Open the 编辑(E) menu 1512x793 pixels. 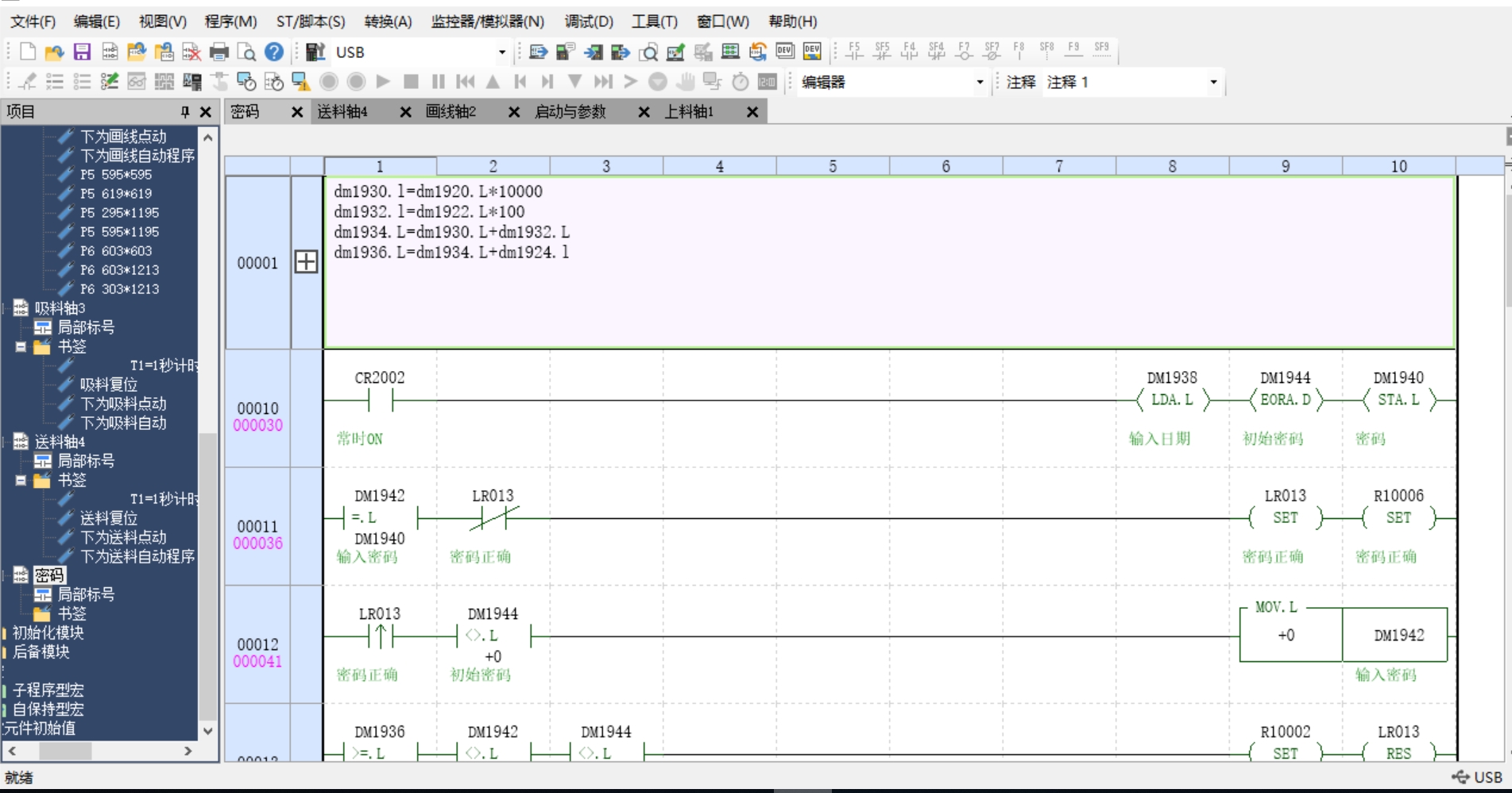[x=96, y=21]
